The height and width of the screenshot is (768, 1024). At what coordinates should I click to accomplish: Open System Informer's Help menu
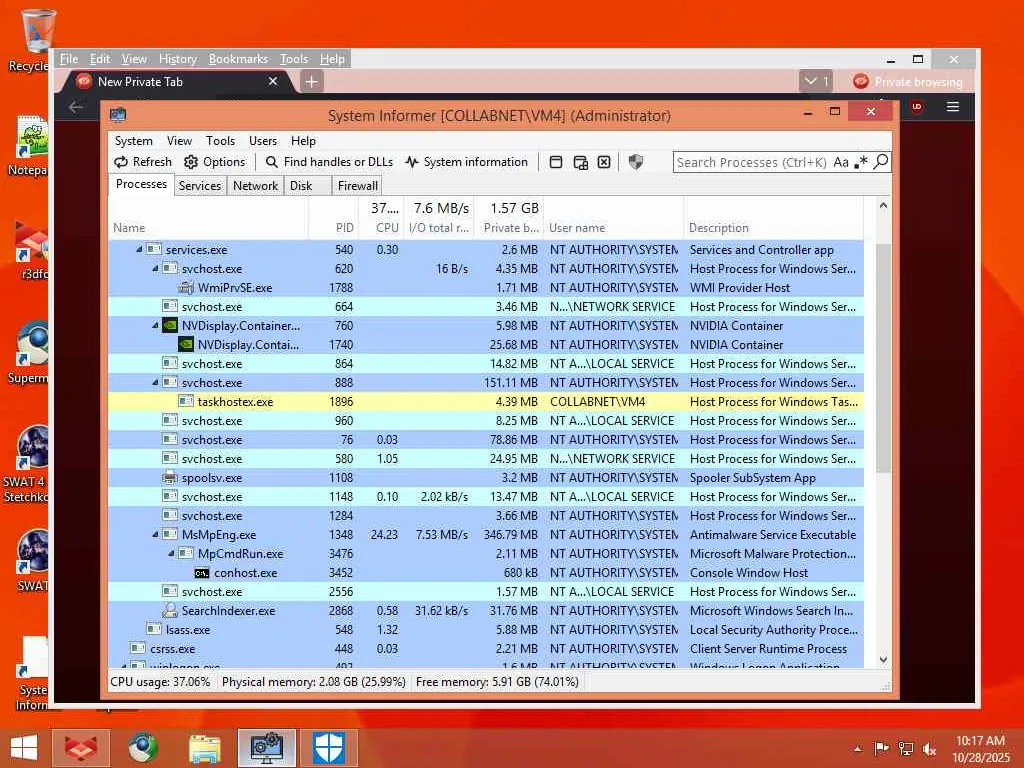tap(303, 140)
